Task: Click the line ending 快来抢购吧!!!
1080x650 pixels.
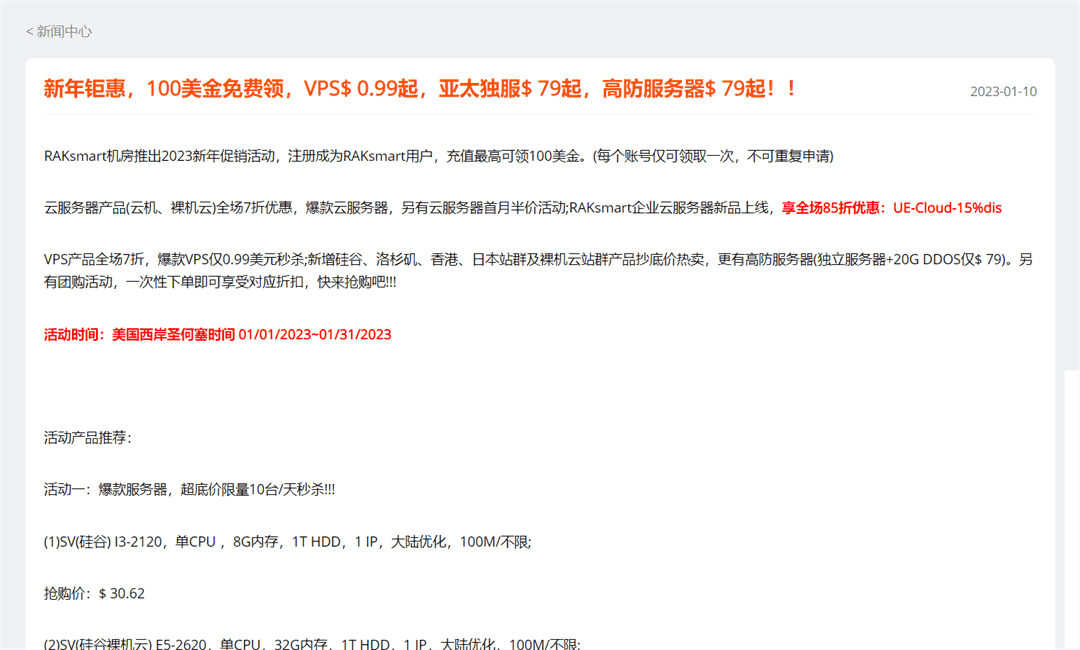Action: 220,282
